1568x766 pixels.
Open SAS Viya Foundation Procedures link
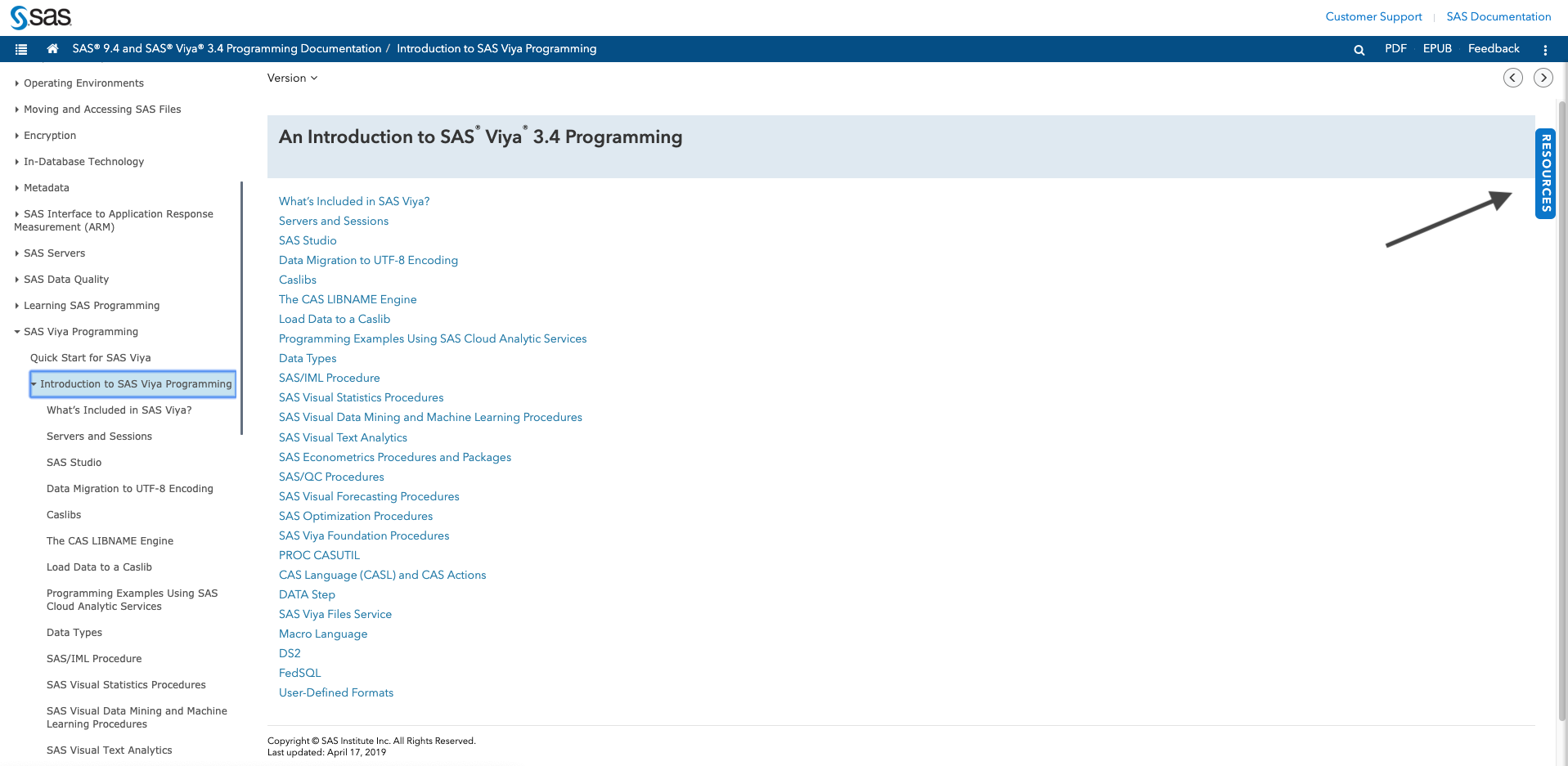[364, 535]
